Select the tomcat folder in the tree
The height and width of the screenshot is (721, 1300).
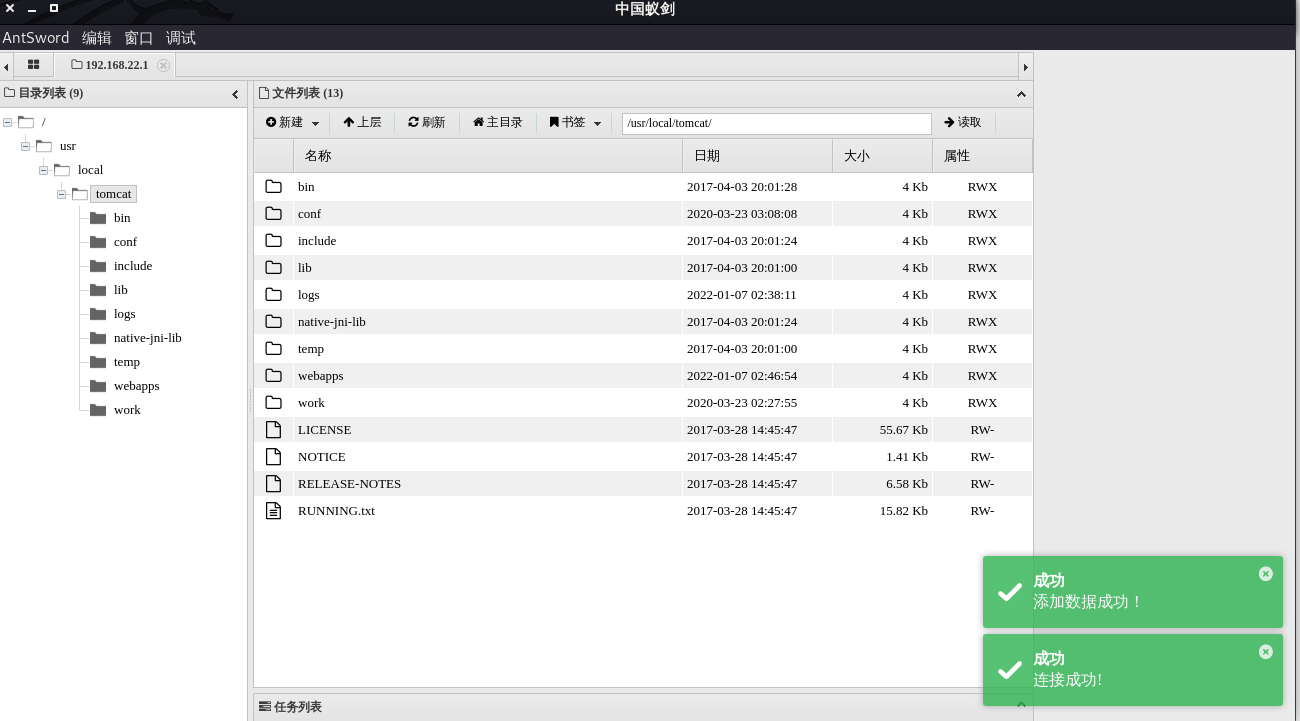click(113, 194)
